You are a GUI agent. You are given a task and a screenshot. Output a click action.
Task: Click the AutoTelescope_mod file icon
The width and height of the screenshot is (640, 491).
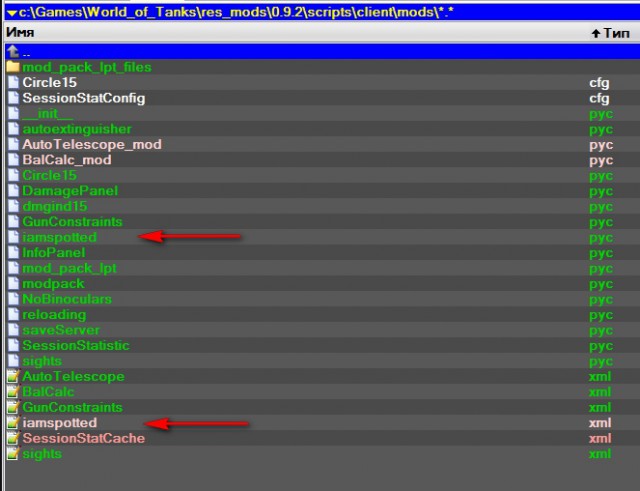coord(13,144)
